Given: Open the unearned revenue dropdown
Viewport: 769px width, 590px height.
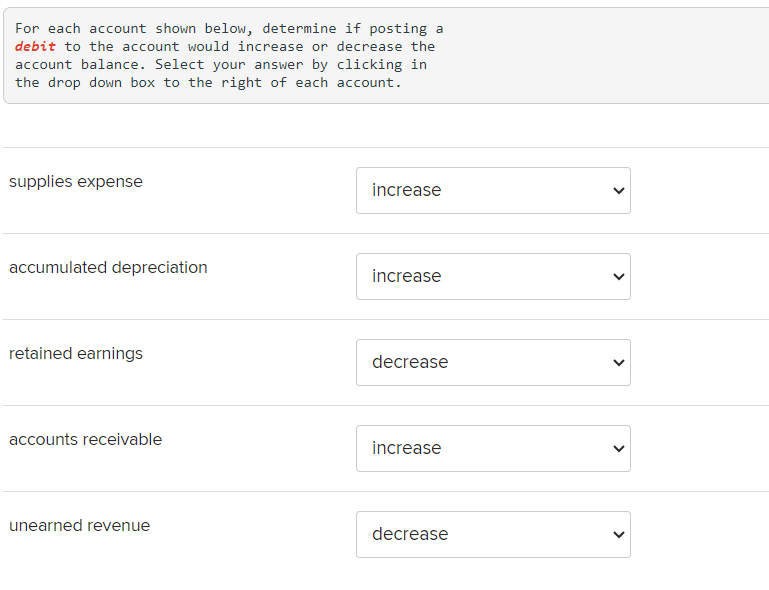Looking at the screenshot, I should [x=493, y=534].
